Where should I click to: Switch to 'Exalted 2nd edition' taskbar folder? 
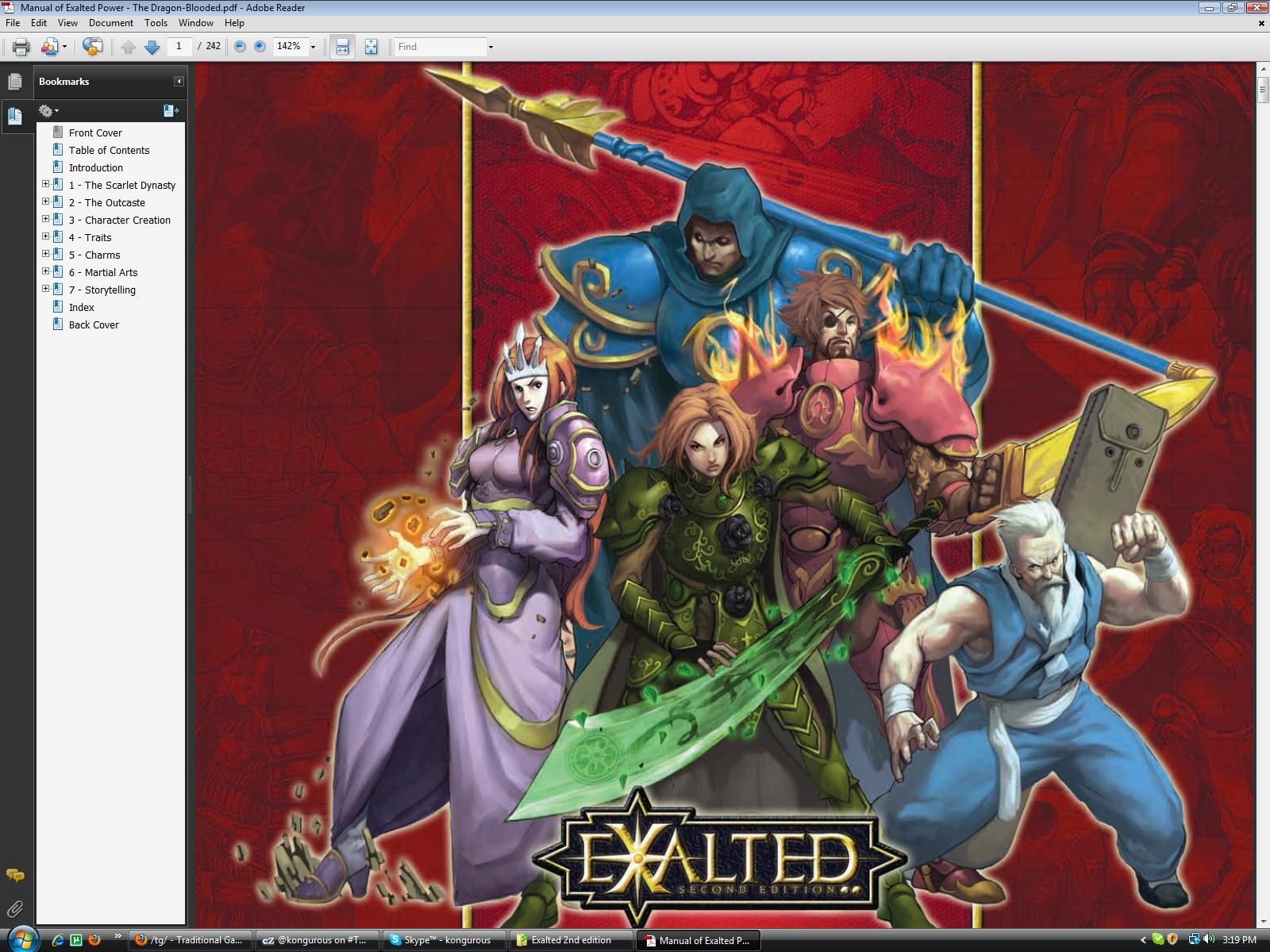pos(571,940)
